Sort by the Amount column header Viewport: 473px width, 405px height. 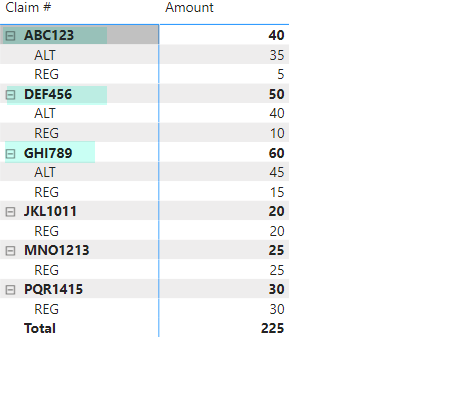click(189, 7)
